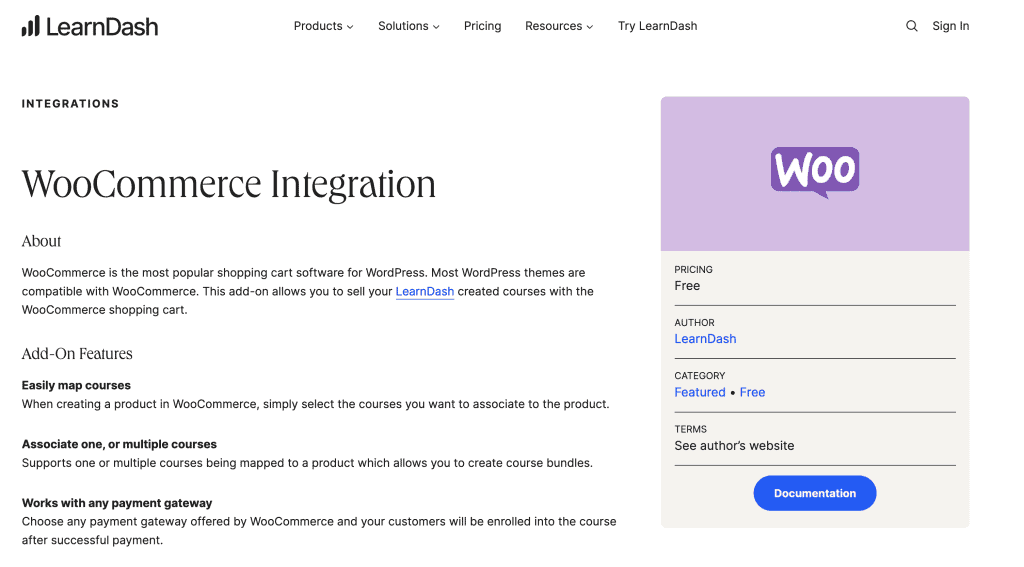Click the Sign In link

[x=950, y=26]
